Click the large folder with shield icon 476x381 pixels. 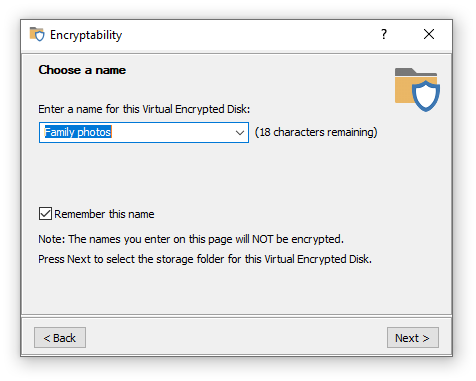pyautogui.click(x=417, y=89)
